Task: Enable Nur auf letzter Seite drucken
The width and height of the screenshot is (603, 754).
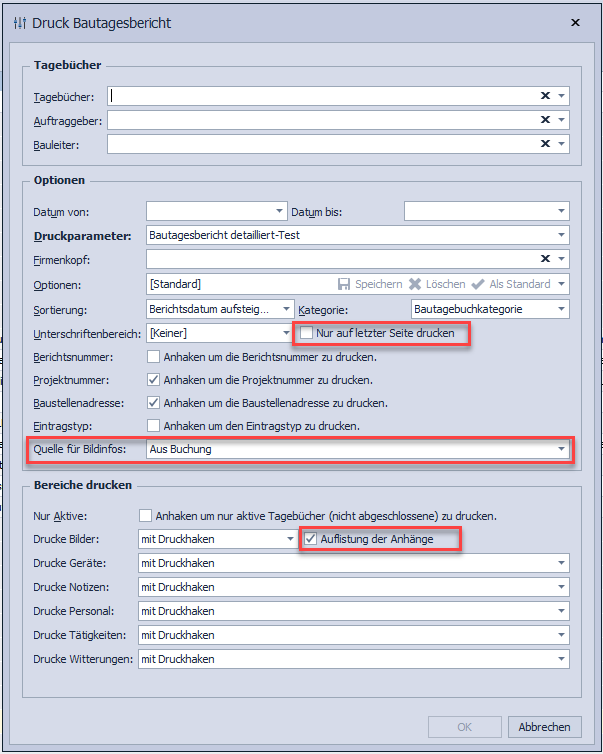Action: (x=308, y=332)
